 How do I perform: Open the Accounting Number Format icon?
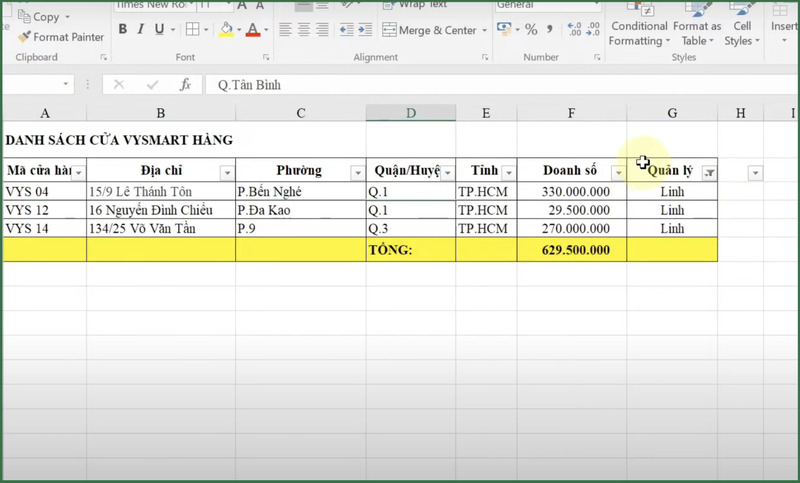(x=505, y=30)
